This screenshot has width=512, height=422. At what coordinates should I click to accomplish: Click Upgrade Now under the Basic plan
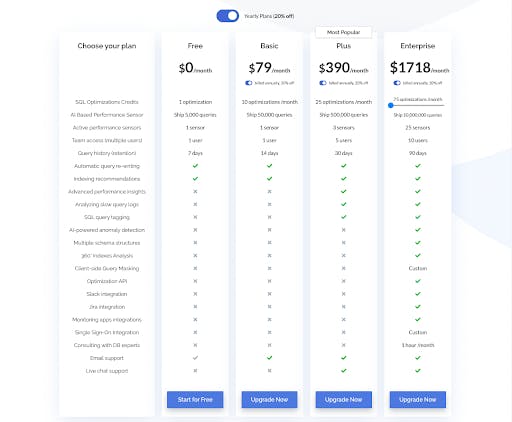(269, 399)
